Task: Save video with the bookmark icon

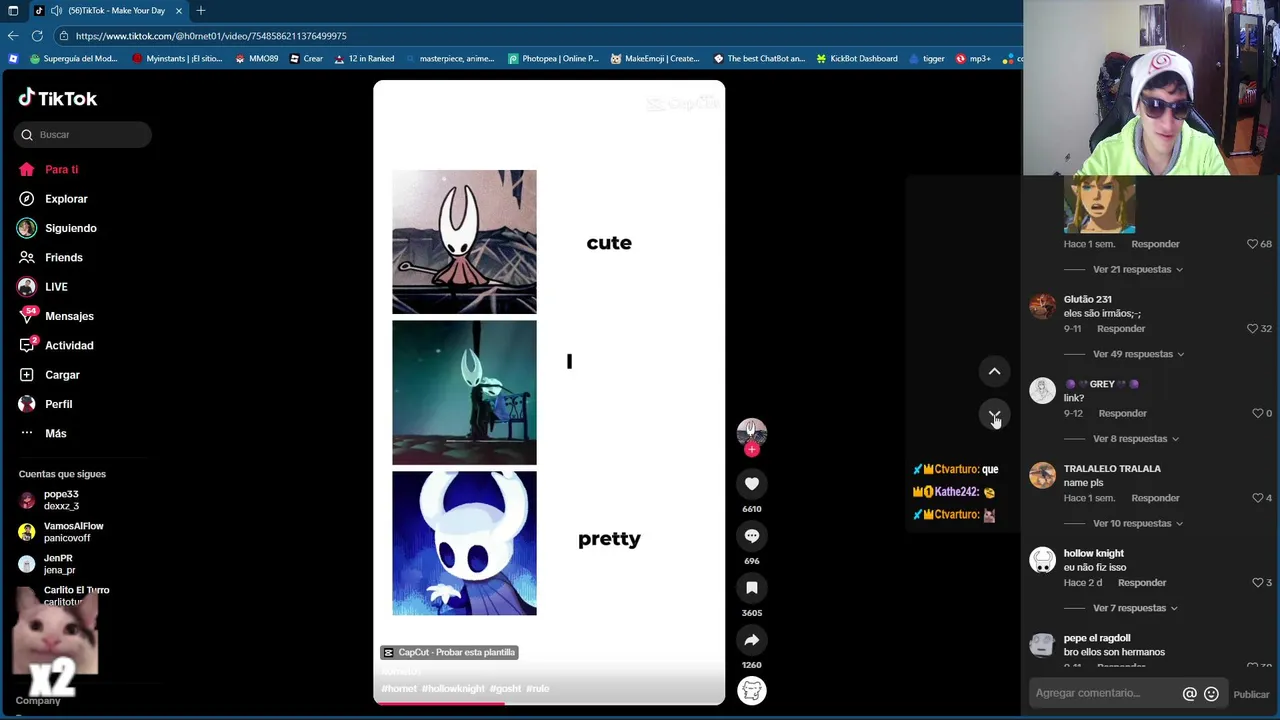Action: coord(752,588)
